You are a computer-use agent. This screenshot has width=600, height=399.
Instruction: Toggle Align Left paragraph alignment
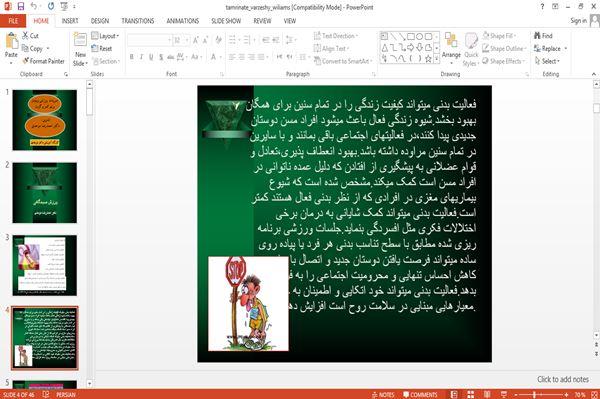pos(232,57)
